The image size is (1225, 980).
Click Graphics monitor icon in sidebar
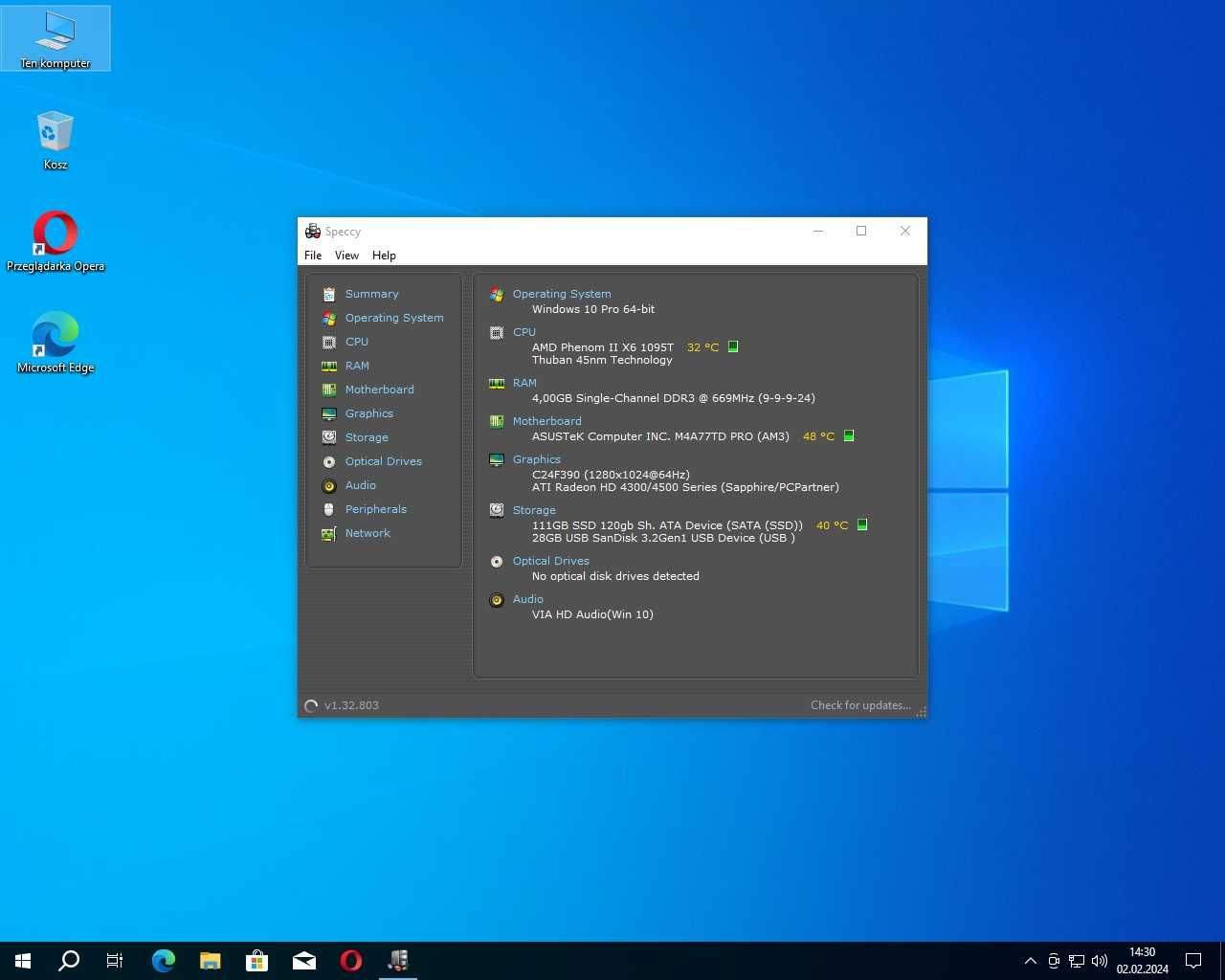click(329, 413)
